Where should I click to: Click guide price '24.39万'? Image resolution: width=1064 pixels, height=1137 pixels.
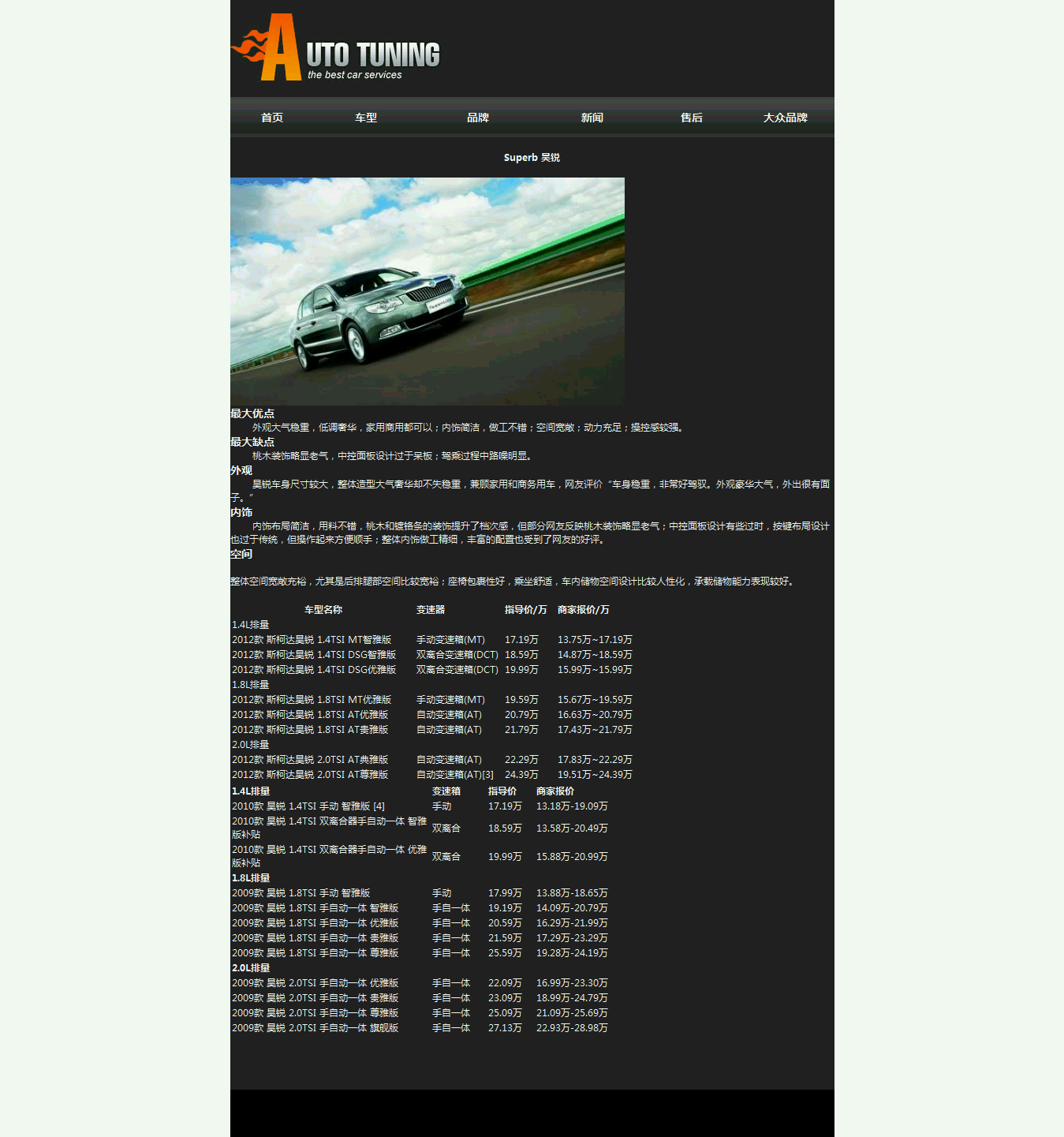coord(521,775)
